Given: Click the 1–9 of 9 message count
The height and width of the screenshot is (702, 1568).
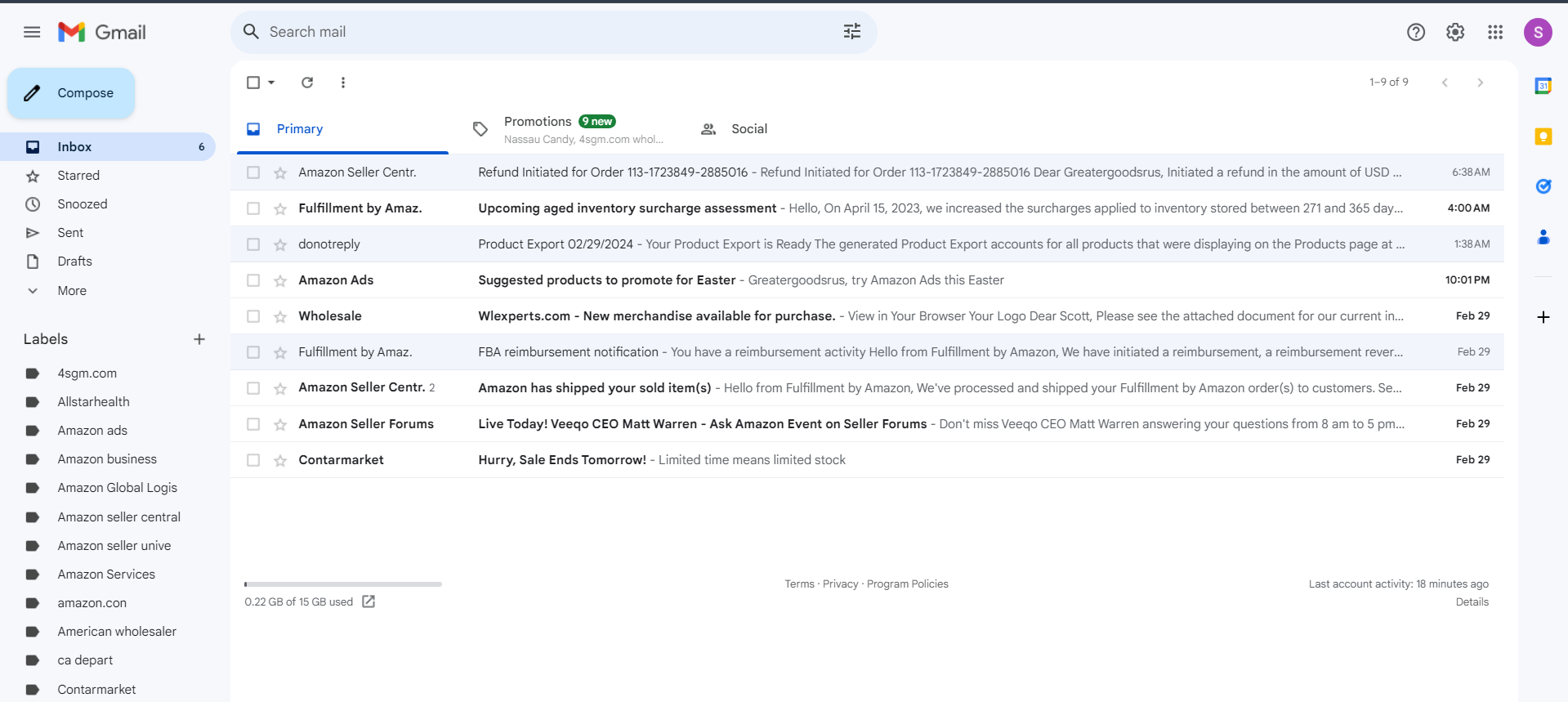Looking at the screenshot, I should point(1389,83).
